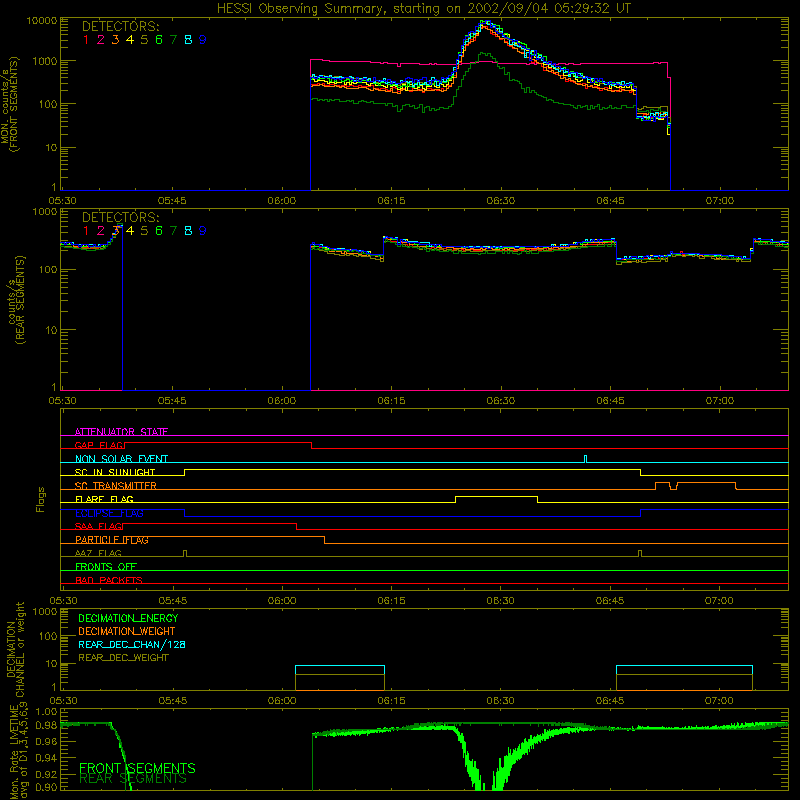Click '05:30' time label under Flags plot

point(63,601)
